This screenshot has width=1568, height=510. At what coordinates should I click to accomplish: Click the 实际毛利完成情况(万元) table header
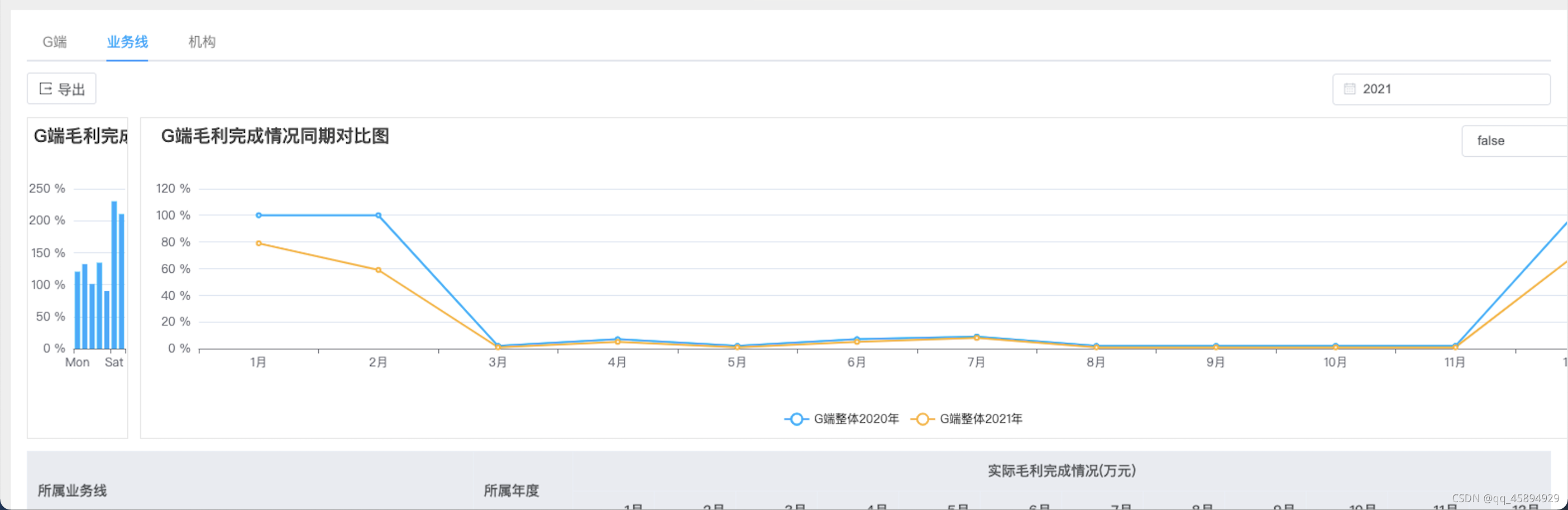pos(1061,470)
